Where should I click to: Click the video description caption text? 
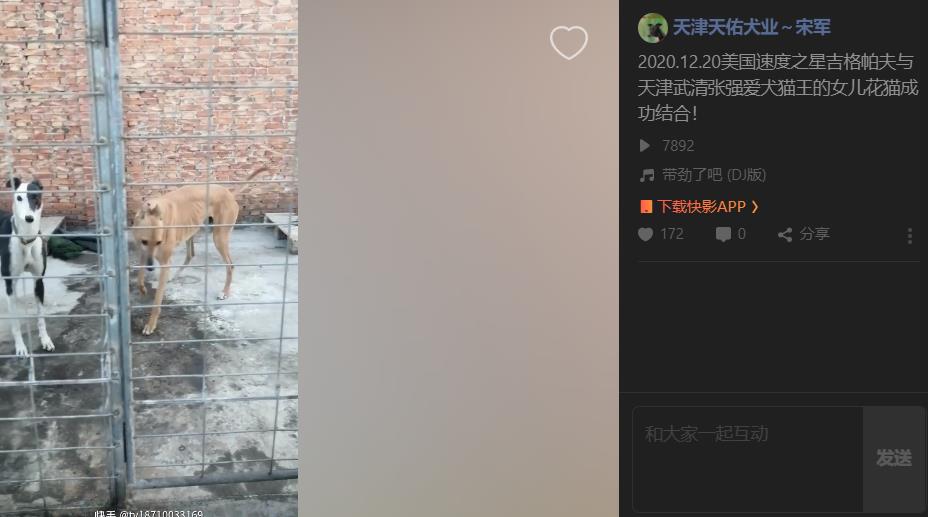(x=778, y=88)
